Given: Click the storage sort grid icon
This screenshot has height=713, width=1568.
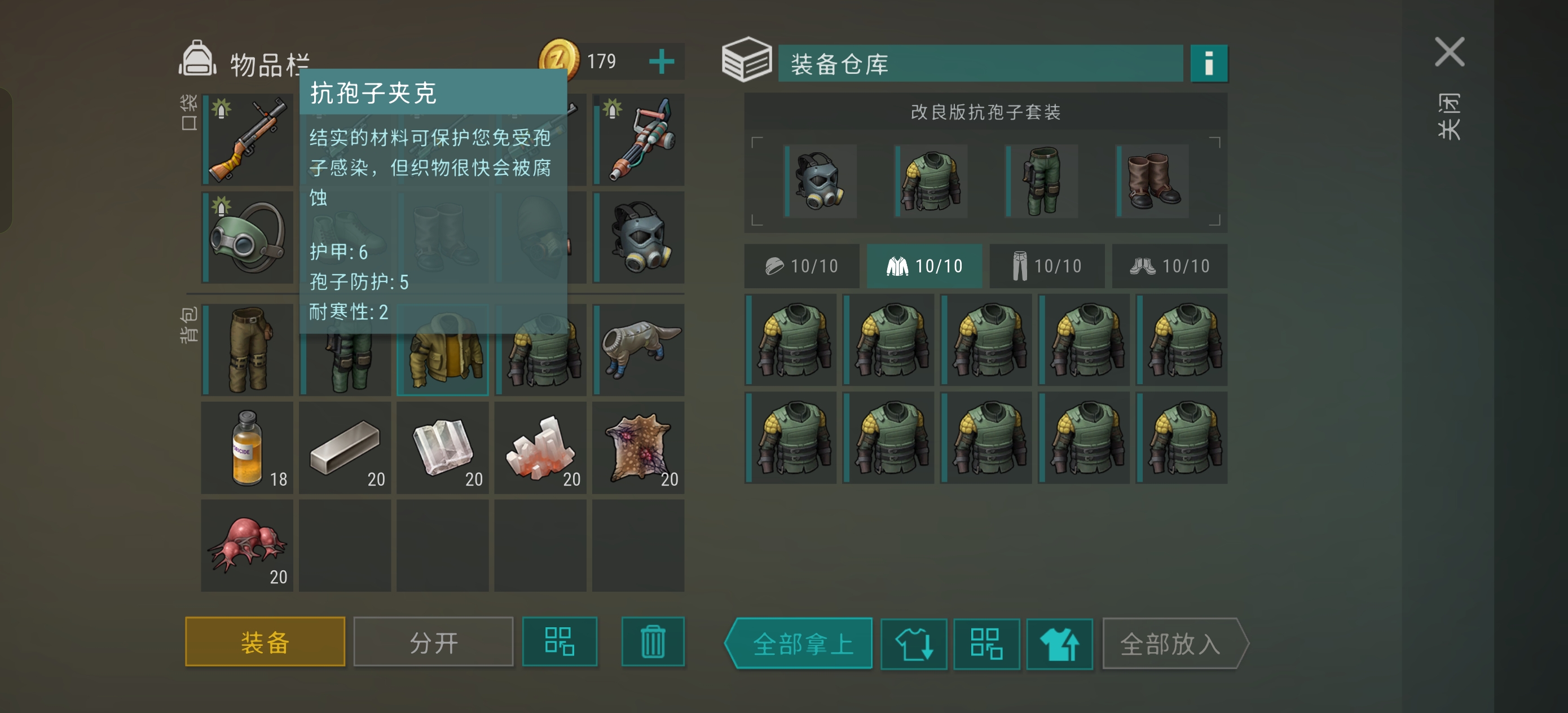Looking at the screenshot, I should tap(986, 644).
